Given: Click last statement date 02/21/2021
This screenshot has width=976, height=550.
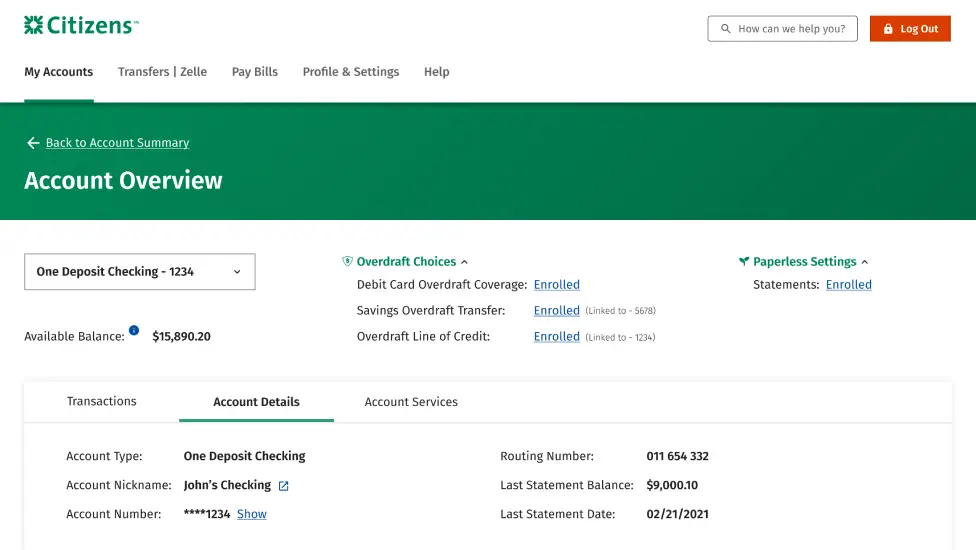Looking at the screenshot, I should (677, 514).
